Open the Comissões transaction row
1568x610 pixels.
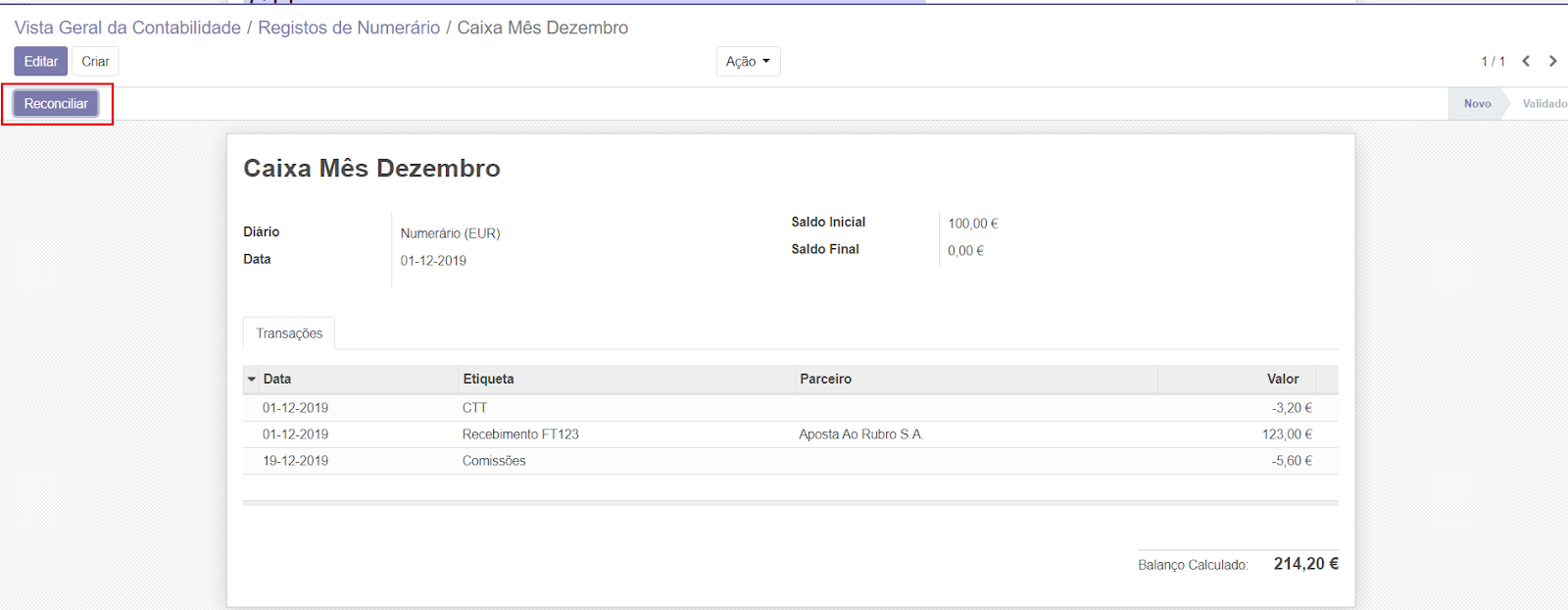[494, 461]
